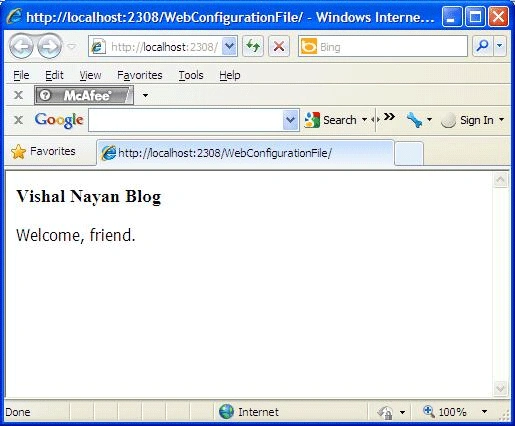The width and height of the screenshot is (515, 426).
Task: Expand the Google search history dropdown
Action: [290, 120]
